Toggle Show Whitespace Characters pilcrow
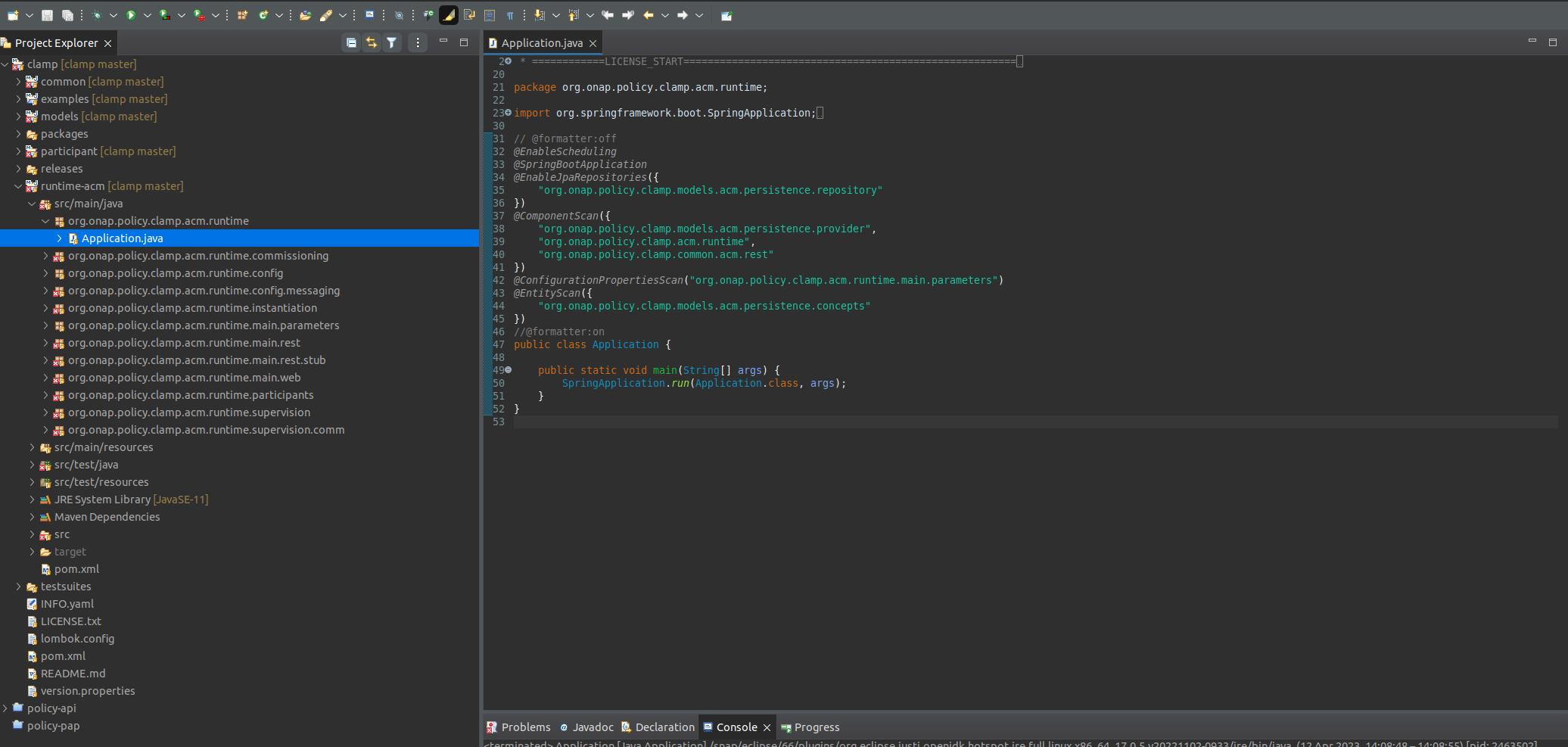The height and width of the screenshot is (747, 1568). click(510, 15)
